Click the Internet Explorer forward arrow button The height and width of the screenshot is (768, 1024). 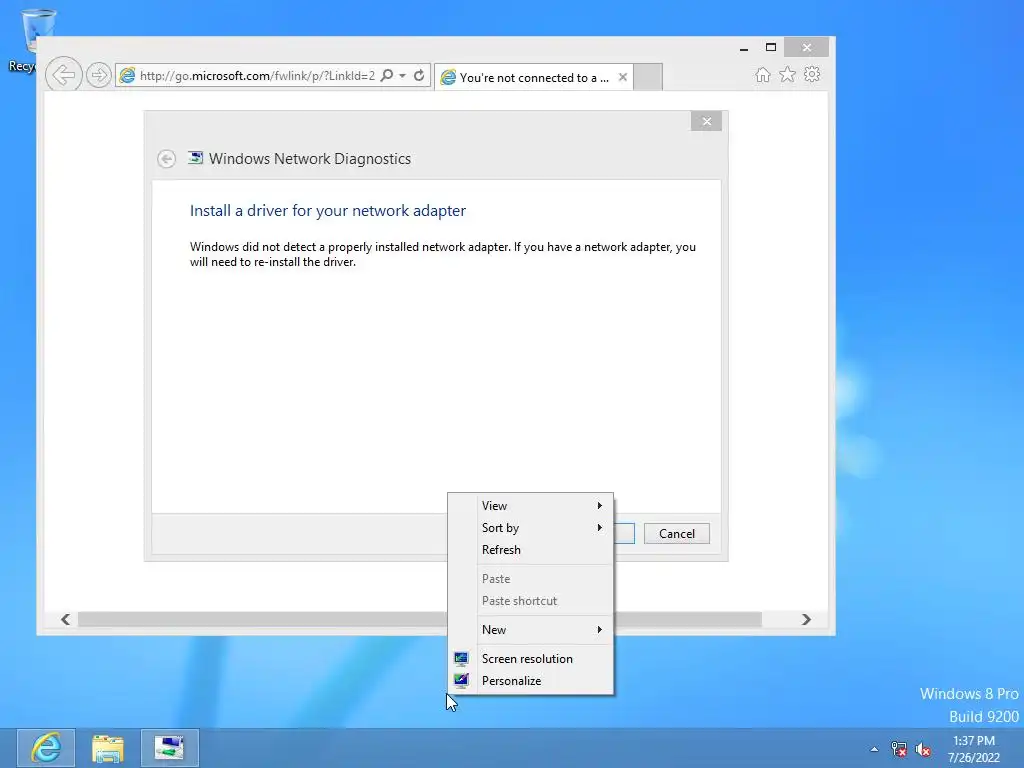[x=98, y=75]
